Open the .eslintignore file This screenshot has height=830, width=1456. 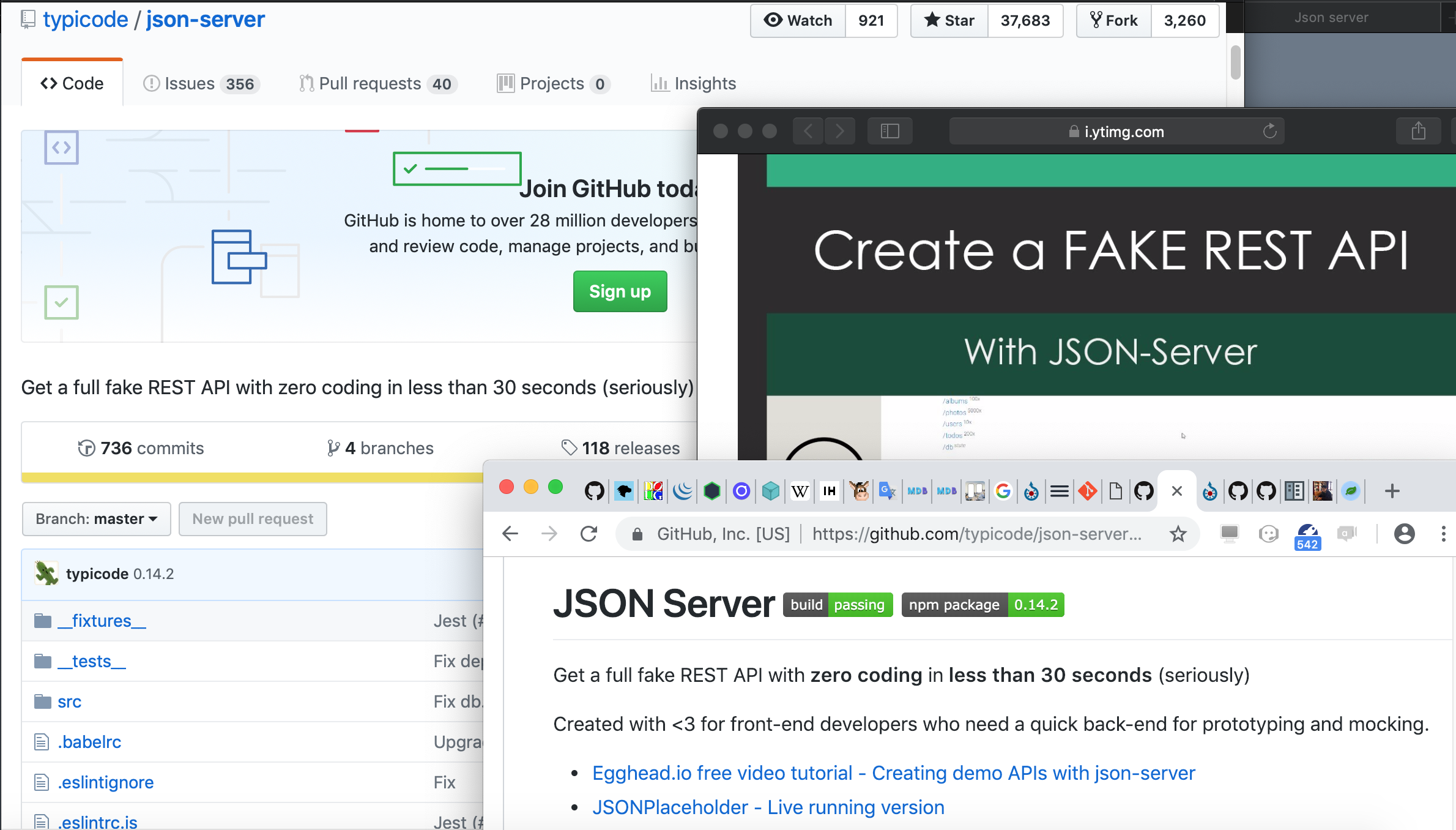[106, 782]
